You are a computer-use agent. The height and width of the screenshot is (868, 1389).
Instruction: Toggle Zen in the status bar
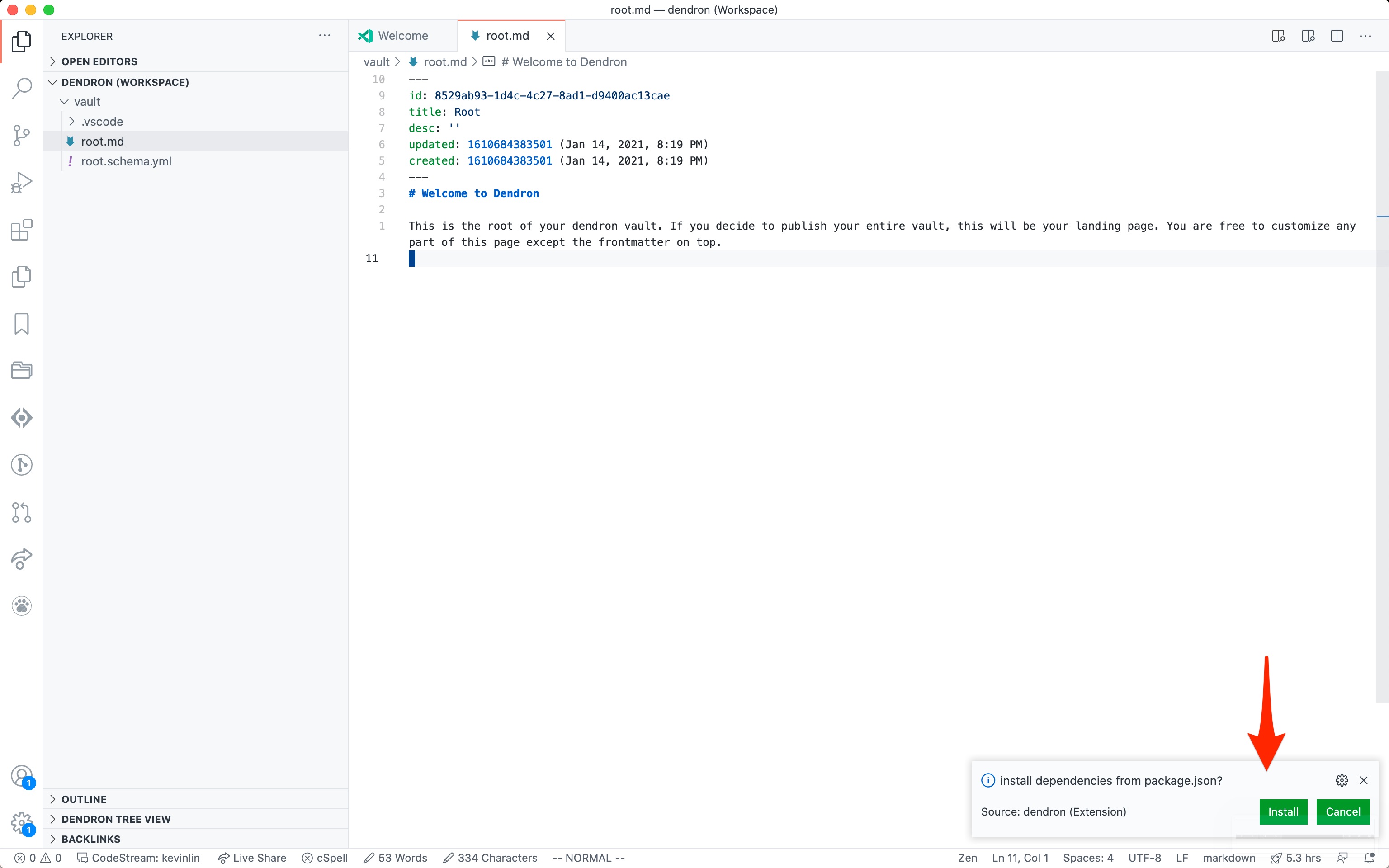point(967,858)
